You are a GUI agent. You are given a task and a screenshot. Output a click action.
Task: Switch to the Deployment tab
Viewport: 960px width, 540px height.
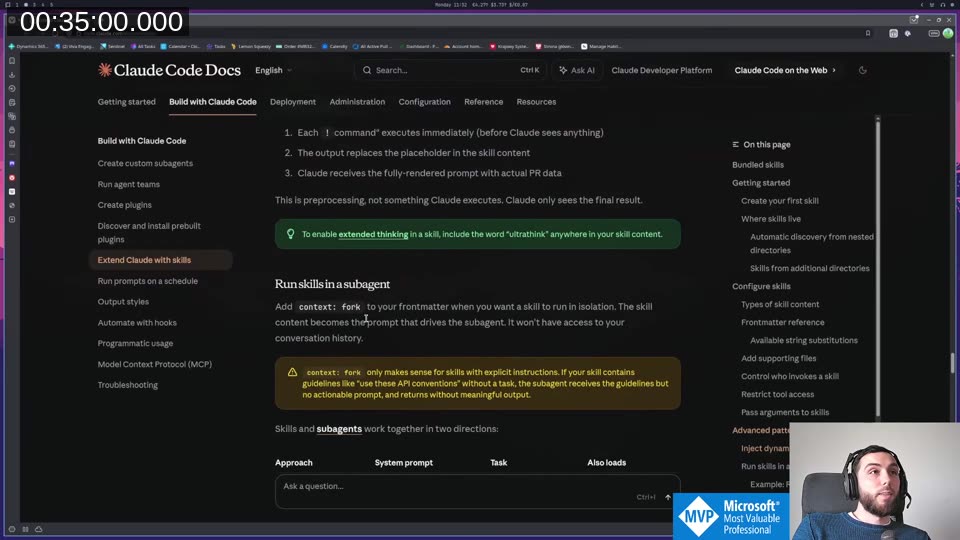point(293,102)
